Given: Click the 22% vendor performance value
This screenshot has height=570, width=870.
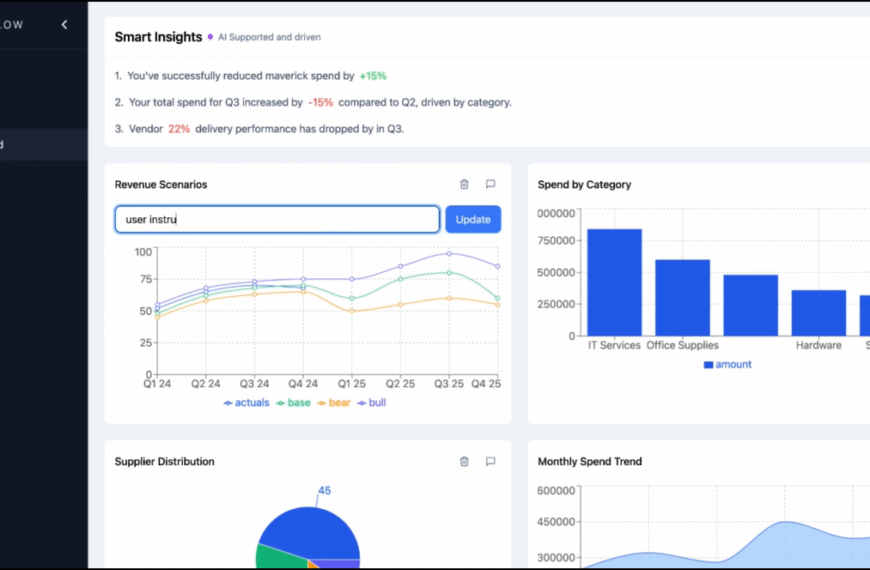Looking at the screenshot, I should pyautogui.click(x=179, y=129).
